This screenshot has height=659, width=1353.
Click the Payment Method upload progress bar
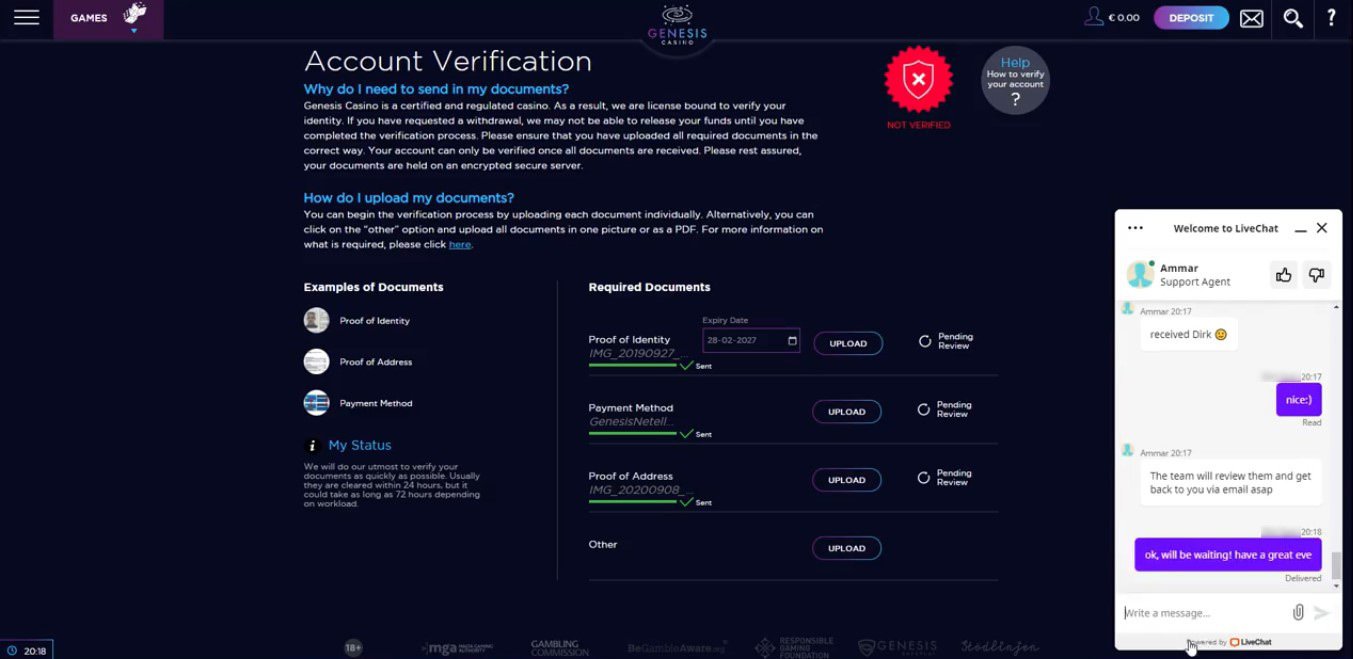click(634, 433)
